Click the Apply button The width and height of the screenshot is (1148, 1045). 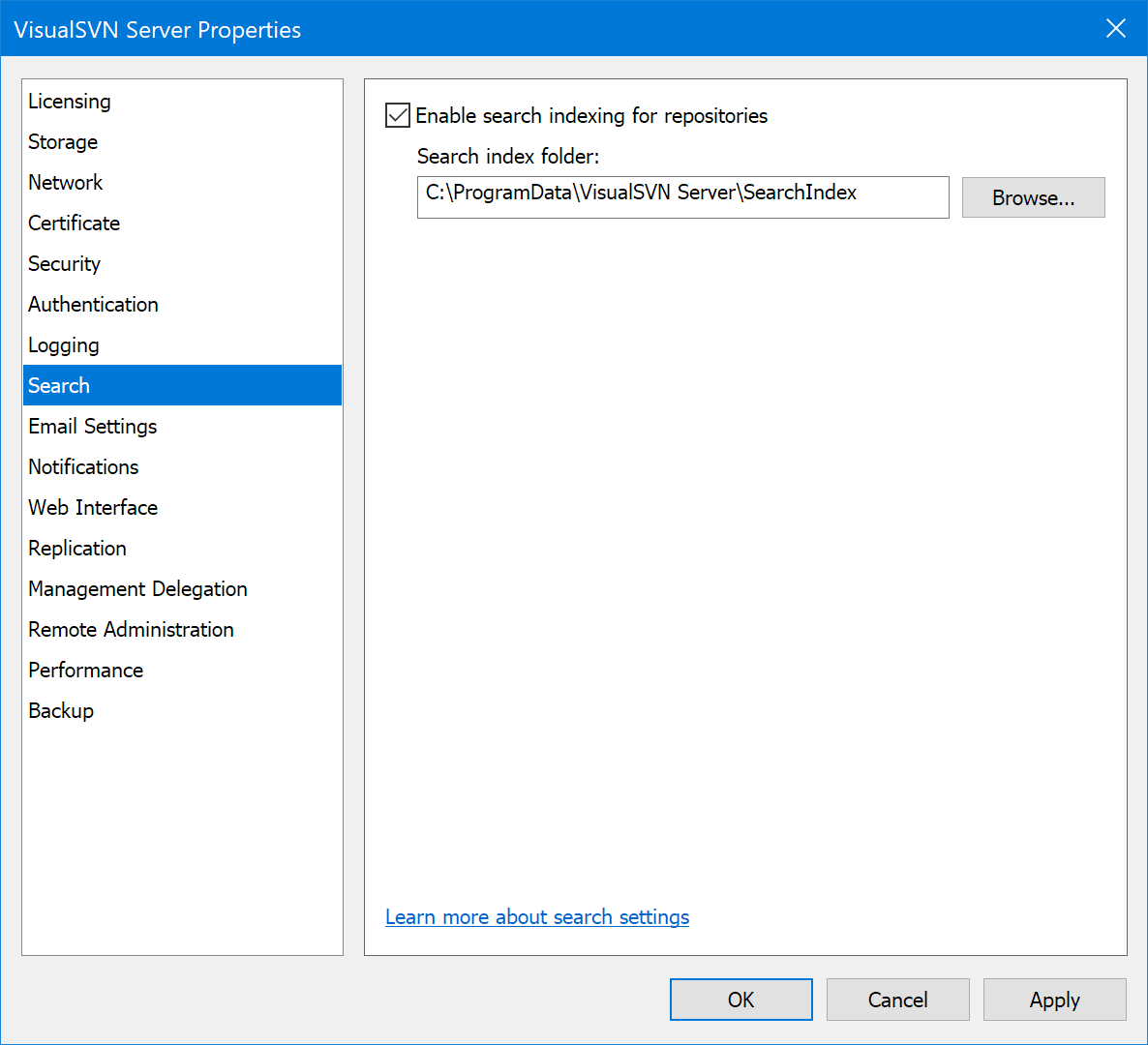[1054, 1000]
